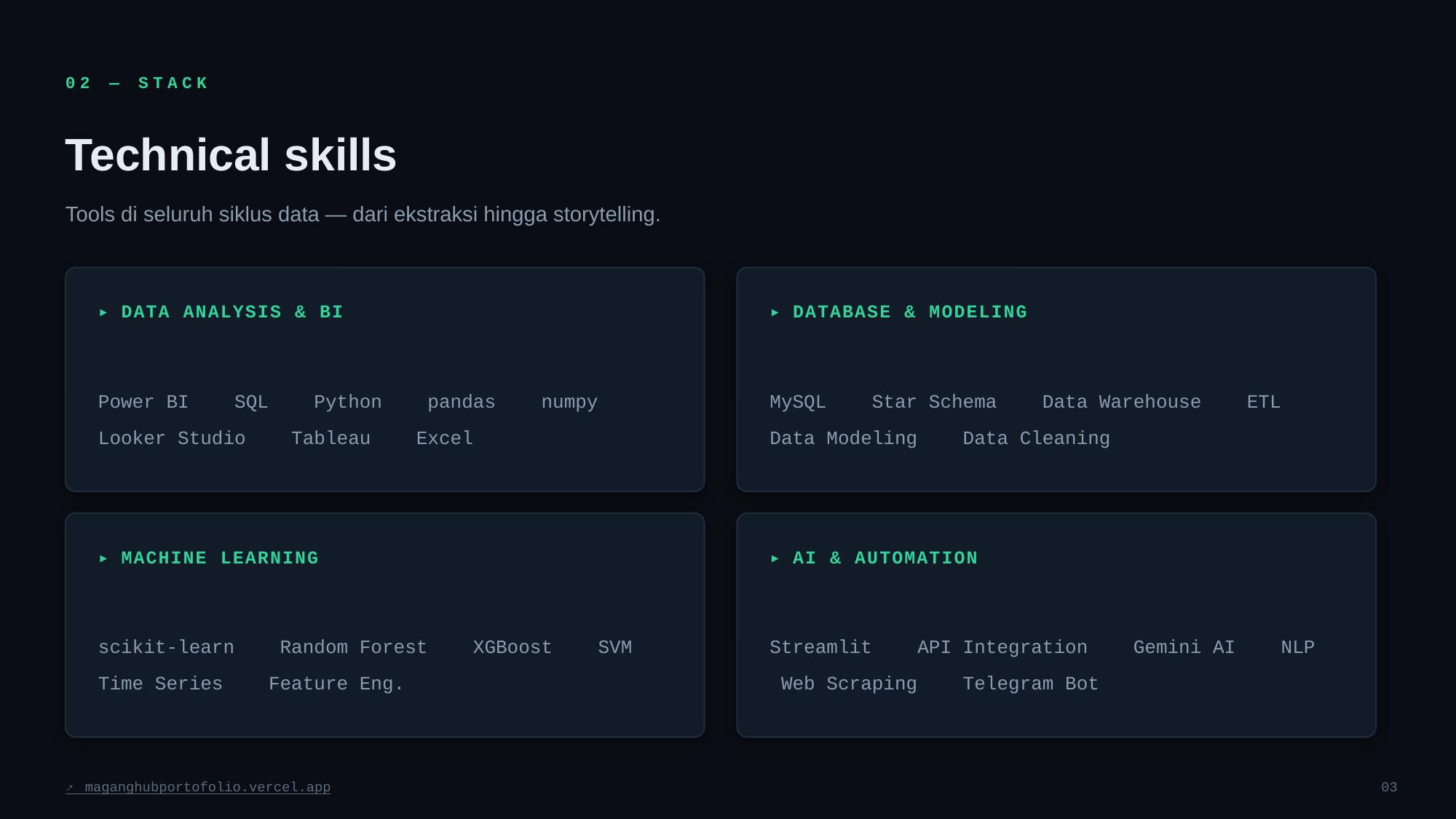Click the 'Gemini AI' tag
This screenshot has height=819, width=1456.
pos(1184,647)
